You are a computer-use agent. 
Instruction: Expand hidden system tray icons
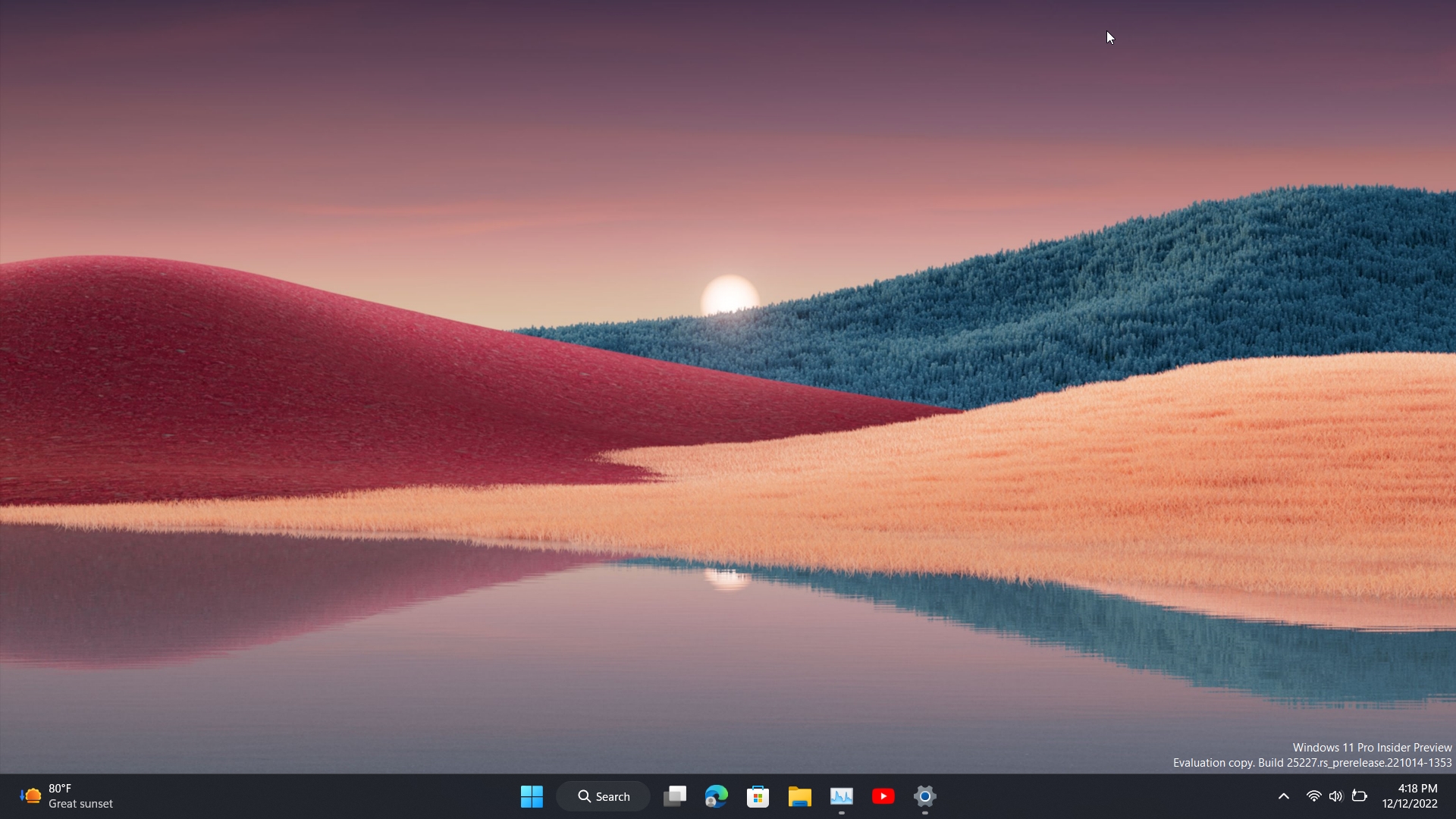1283,796
